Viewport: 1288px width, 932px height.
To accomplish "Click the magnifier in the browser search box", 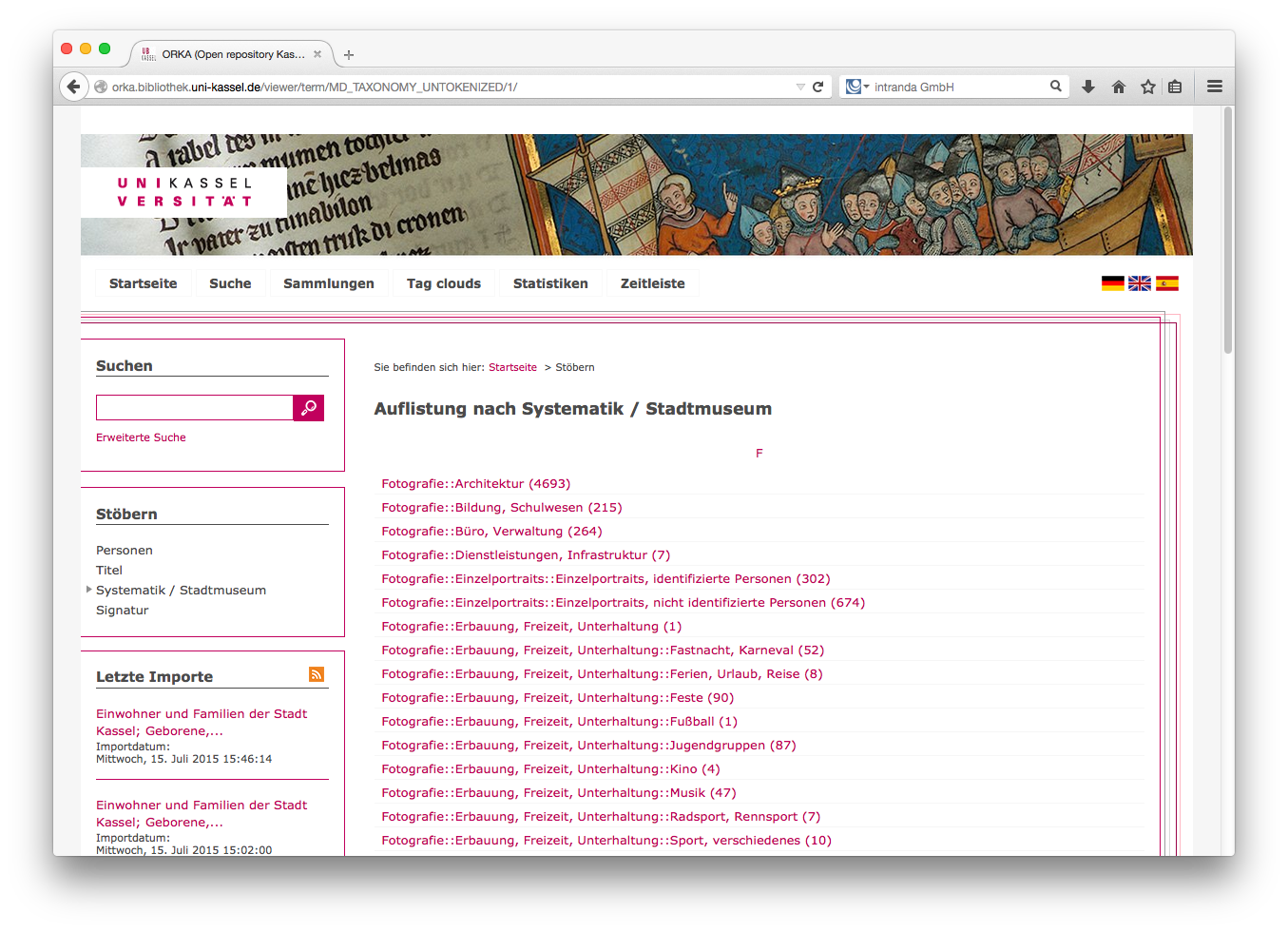I will pos(1056,87).
